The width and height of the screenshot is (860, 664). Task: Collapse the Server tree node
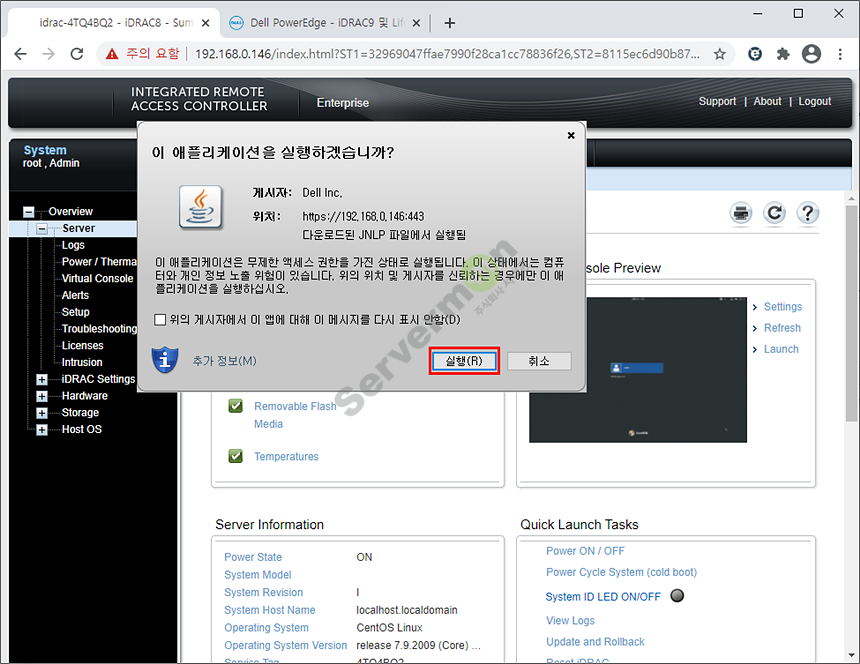click(x=42, y=229)
